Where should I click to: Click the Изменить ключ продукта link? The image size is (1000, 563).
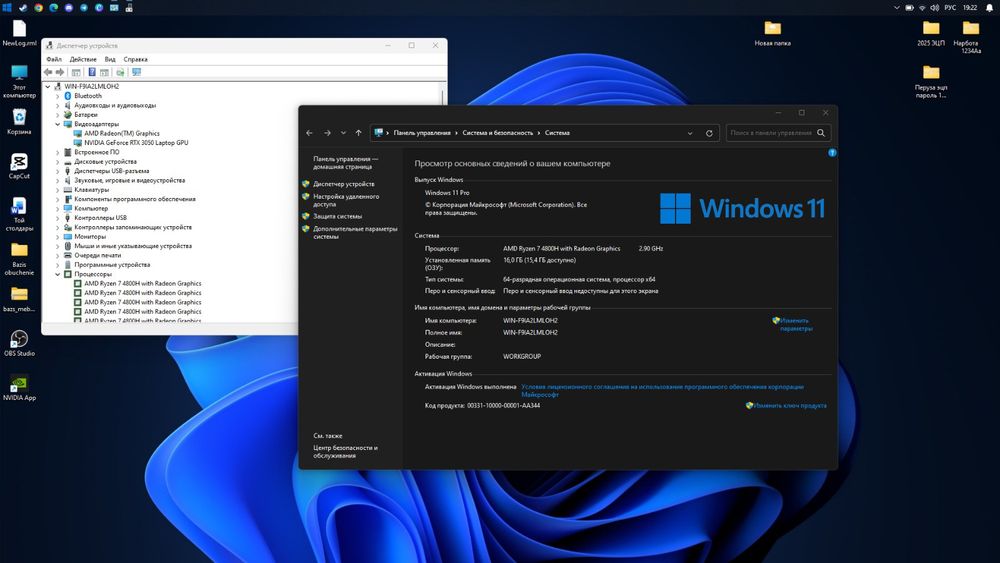pos(790,406)
